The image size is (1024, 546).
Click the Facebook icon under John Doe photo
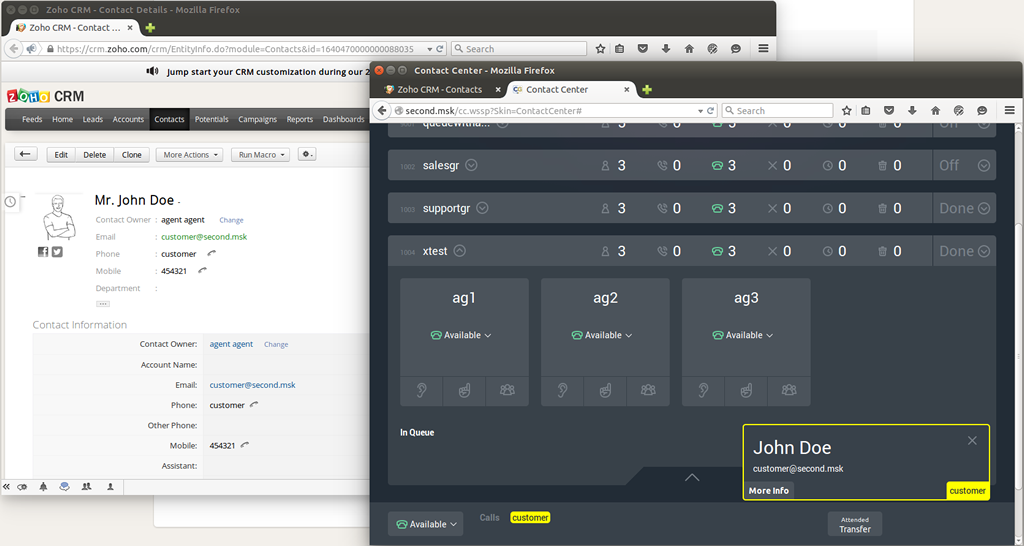click(x=43, y=252)
